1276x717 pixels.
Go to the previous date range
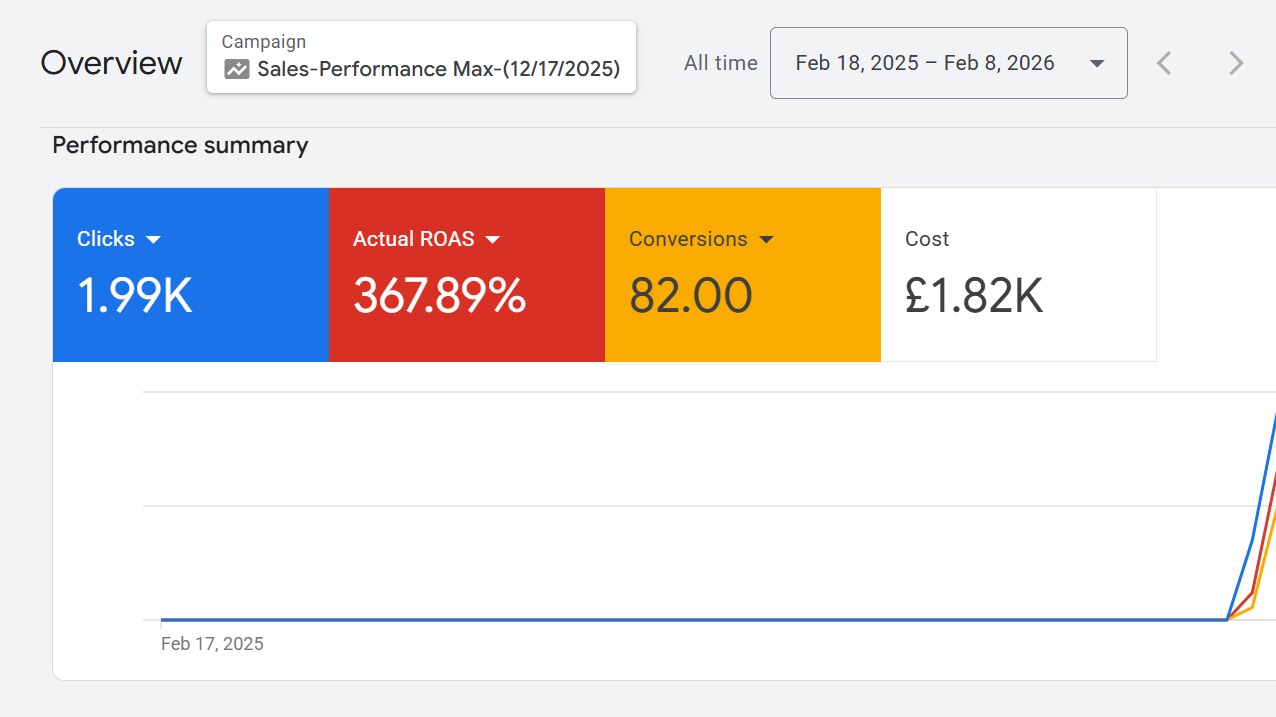coord(1164,63)
